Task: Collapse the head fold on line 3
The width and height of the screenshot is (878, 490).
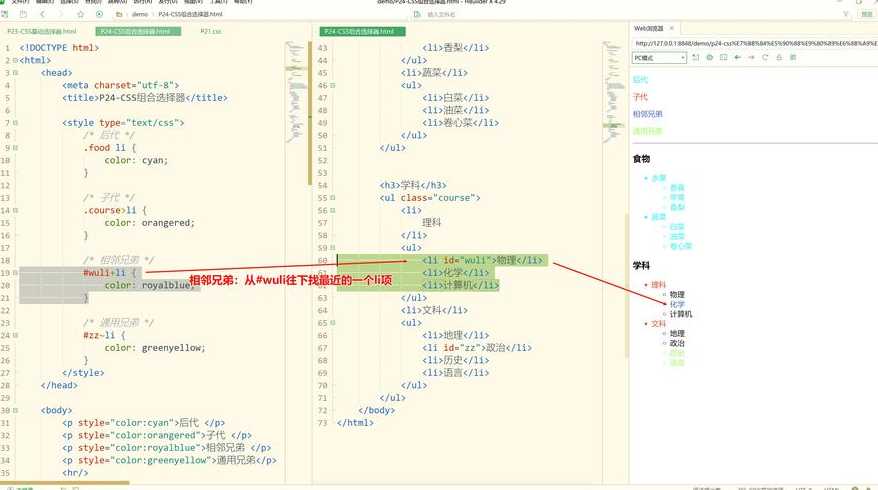Action: [x=16, y=73]
